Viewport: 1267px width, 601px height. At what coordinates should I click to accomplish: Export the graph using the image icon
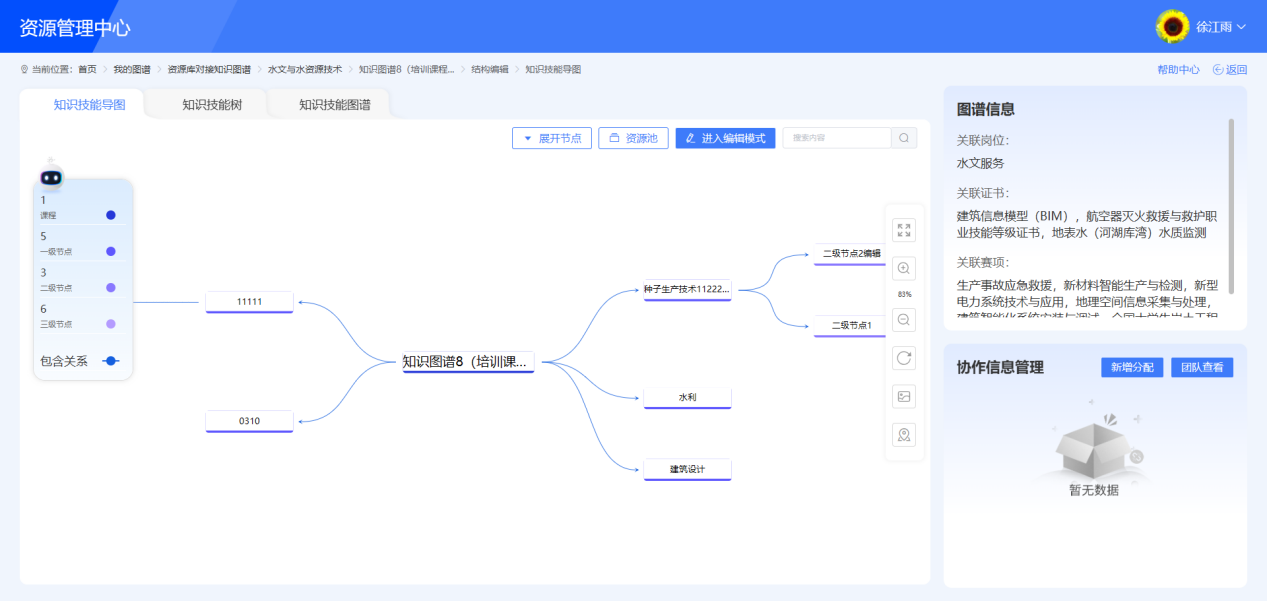tap(904, 396)
